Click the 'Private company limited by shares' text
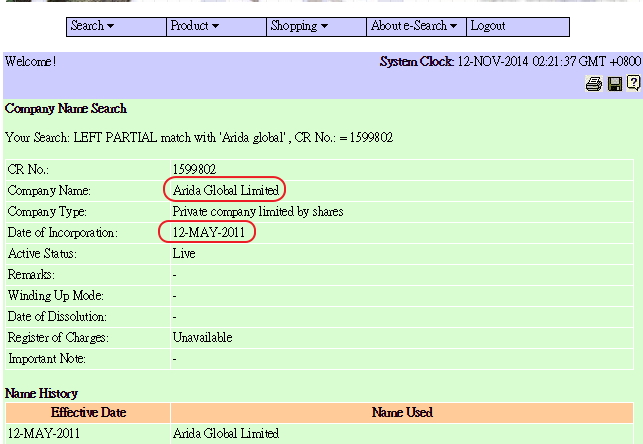 (258, 212)
